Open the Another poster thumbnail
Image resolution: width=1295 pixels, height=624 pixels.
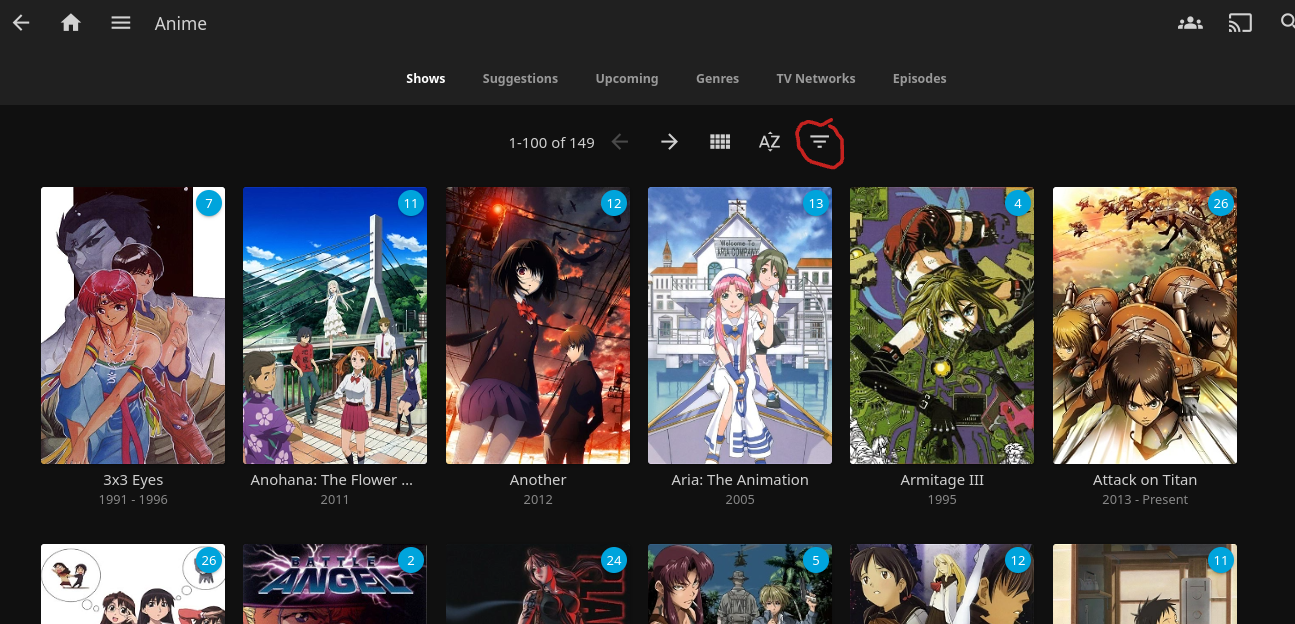538,325
